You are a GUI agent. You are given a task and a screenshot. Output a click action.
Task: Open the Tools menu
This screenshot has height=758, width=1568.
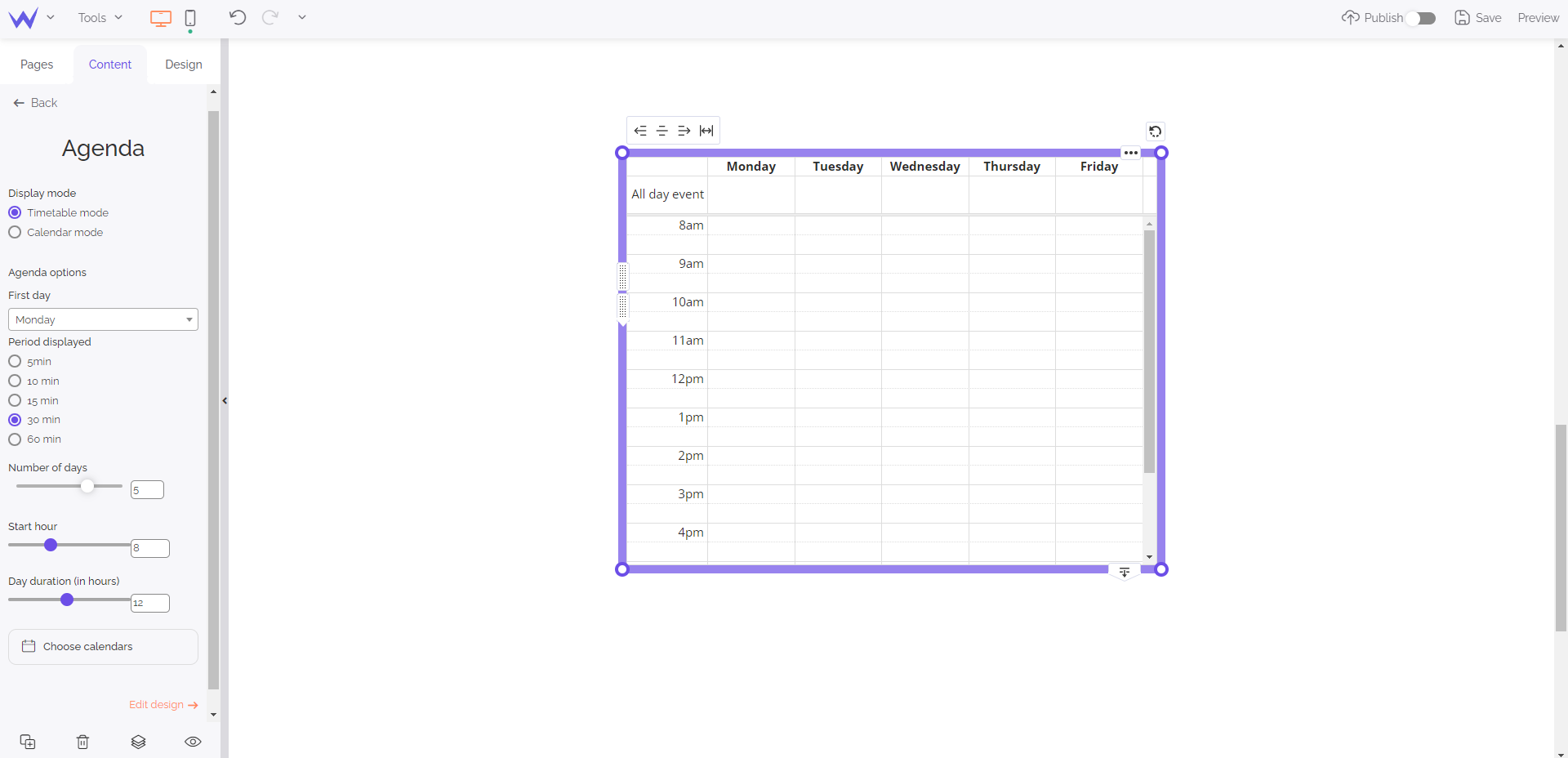(x=100, y=17)
